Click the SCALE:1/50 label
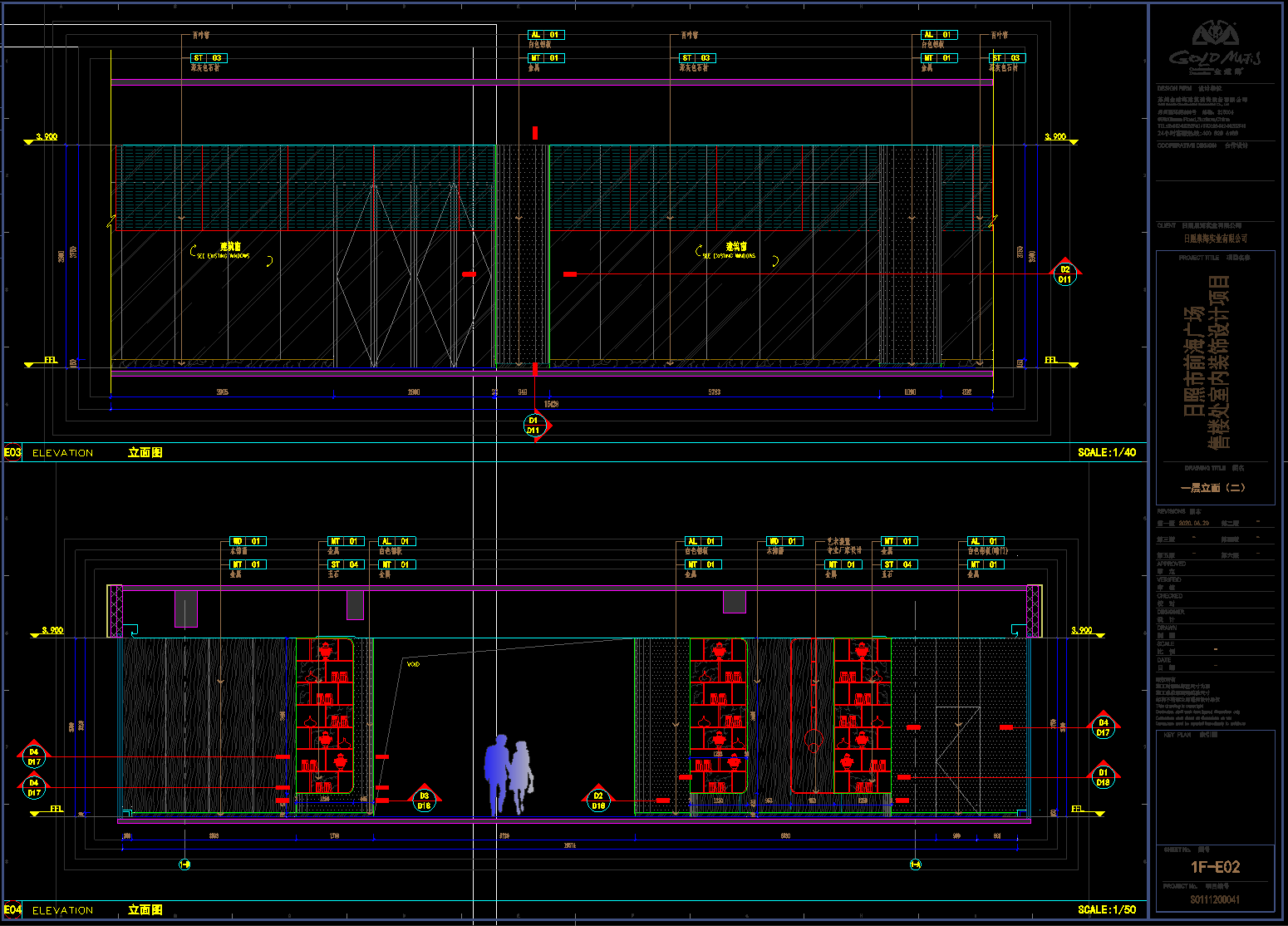 [x=1106, y=909]
